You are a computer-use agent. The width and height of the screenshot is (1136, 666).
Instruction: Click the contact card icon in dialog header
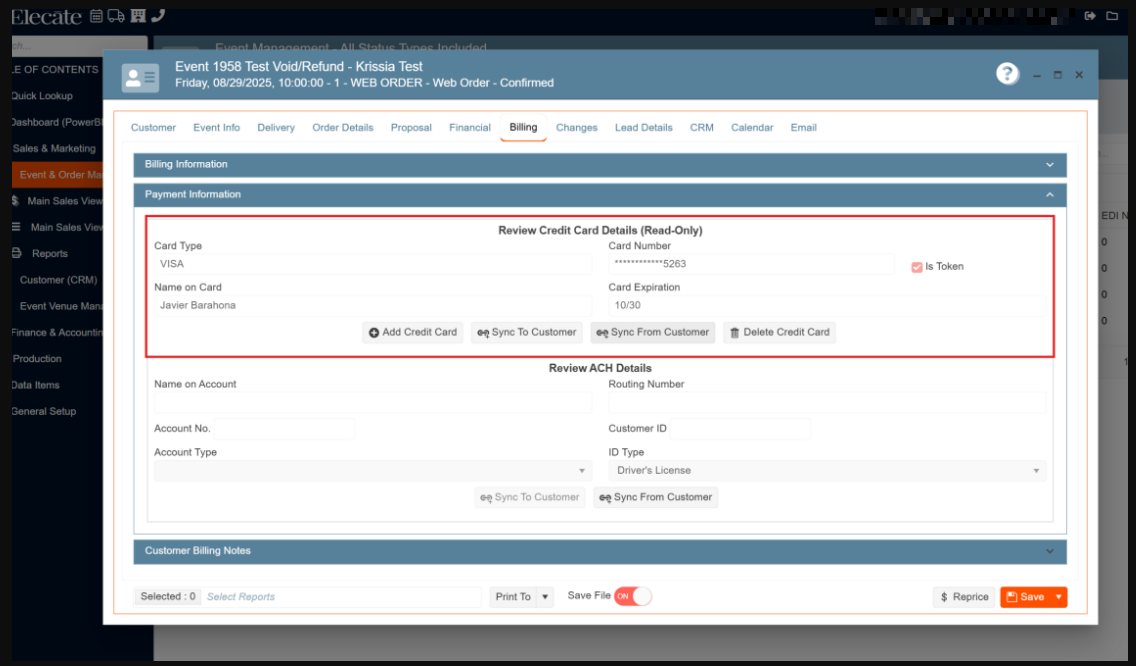tap(140, 77)
